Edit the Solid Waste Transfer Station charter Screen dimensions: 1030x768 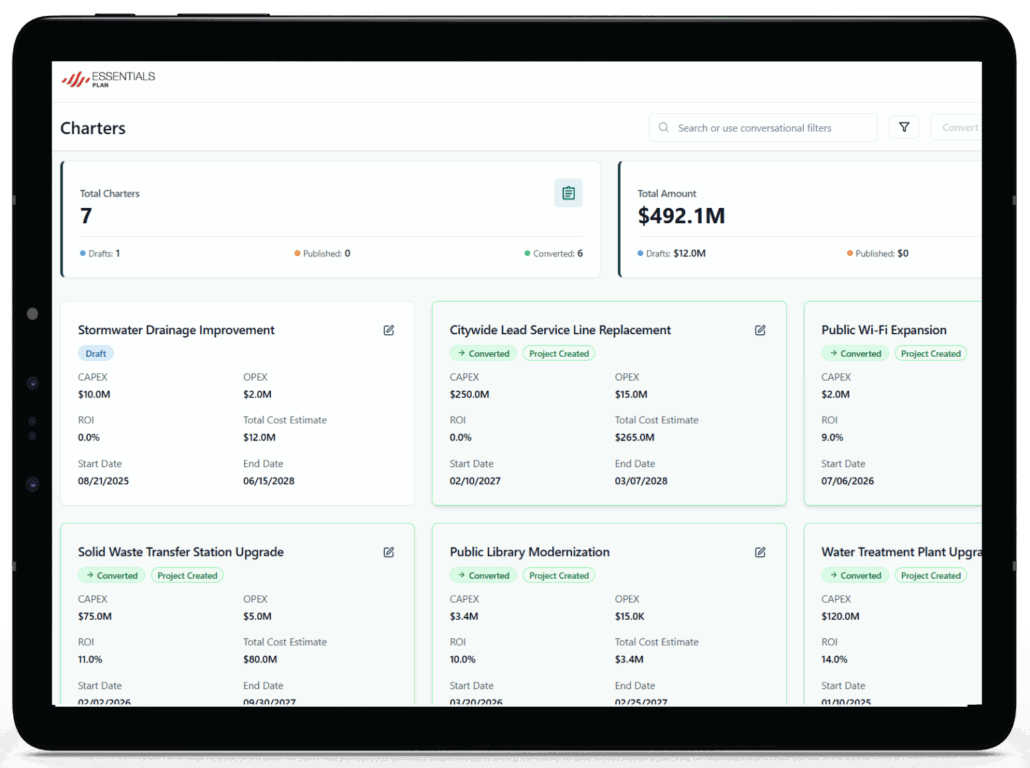click(389, 552)
